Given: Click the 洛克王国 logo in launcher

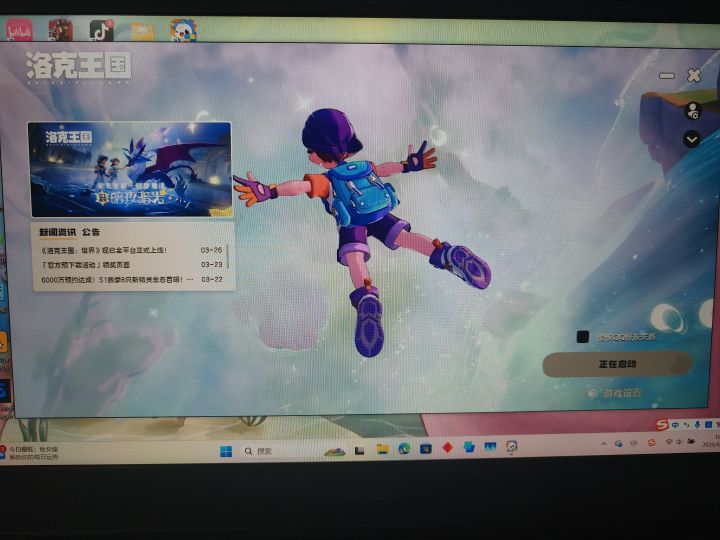Looking at the screenshot, I should pyautogui.click(x=78, y=67).
